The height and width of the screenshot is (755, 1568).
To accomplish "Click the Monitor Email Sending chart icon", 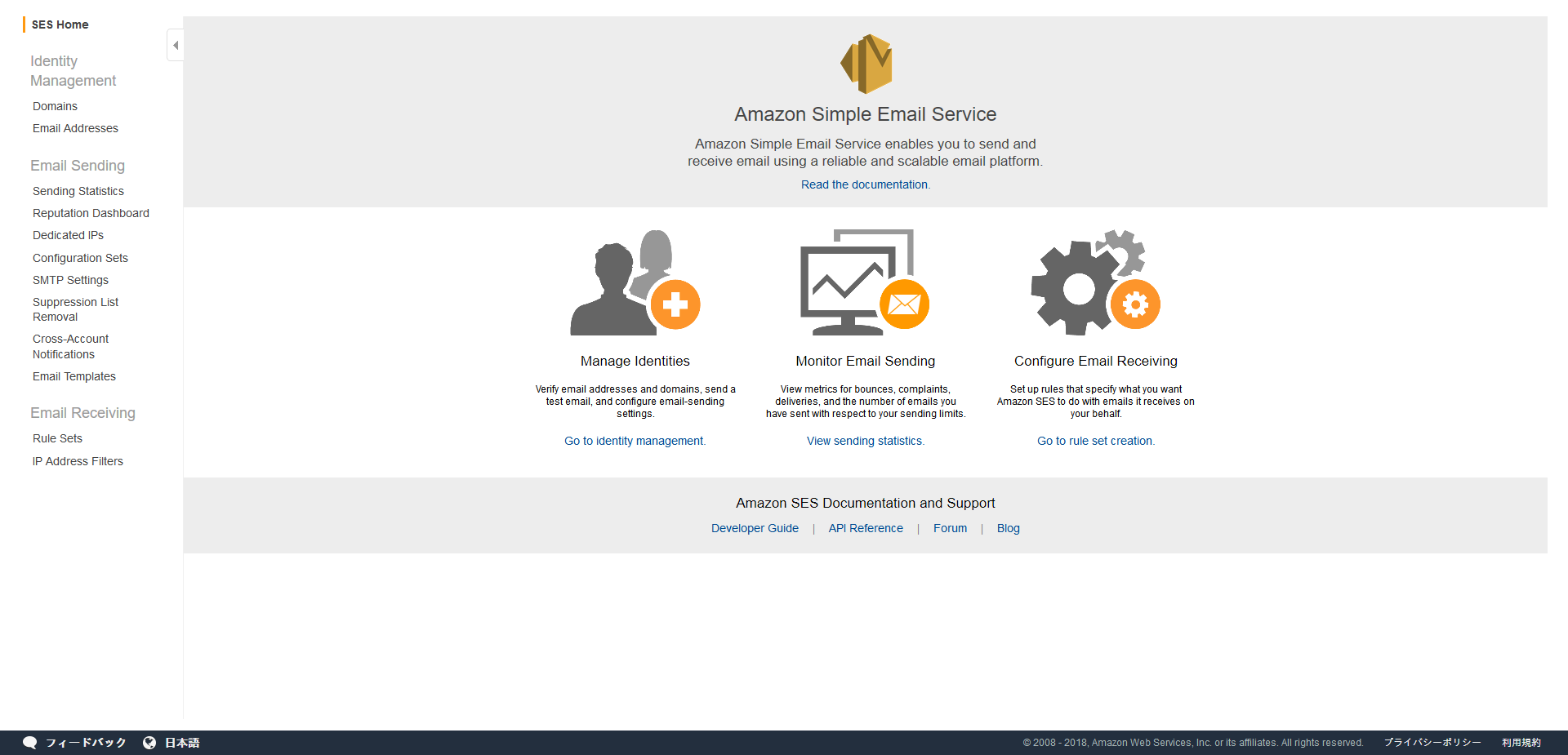I will tap(865, 282).
